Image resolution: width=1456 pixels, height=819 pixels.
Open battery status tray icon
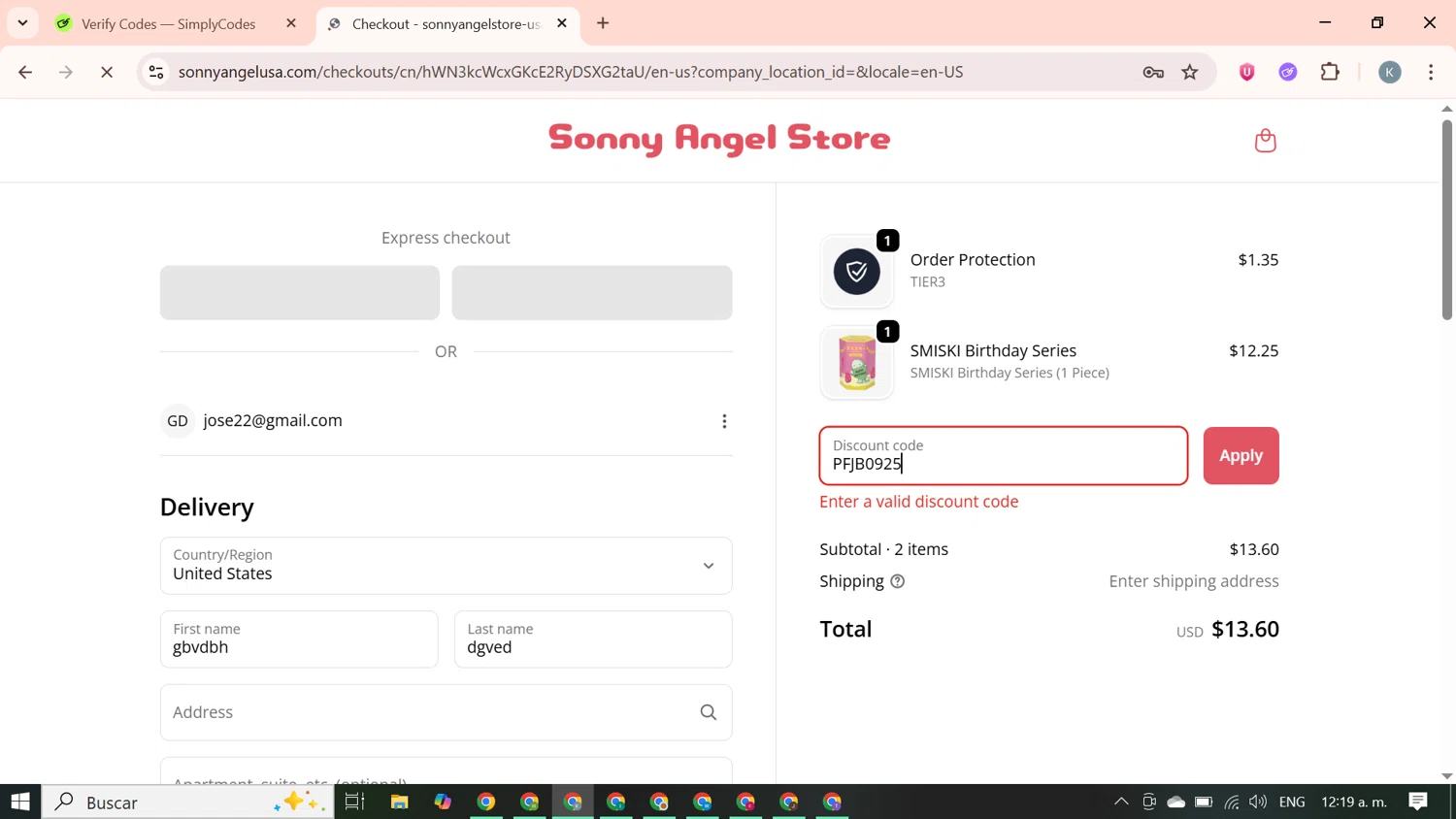point(1204,802)
